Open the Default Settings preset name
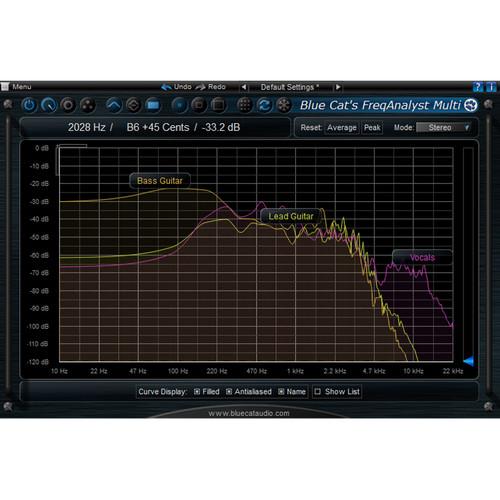The image size is (500, 500). tap(290, 87)
